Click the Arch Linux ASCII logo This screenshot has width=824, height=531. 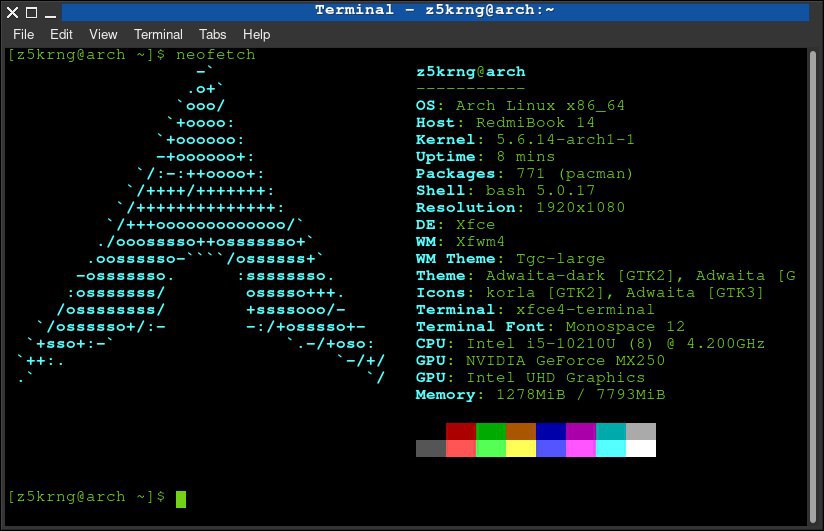[x=201, y=224]
